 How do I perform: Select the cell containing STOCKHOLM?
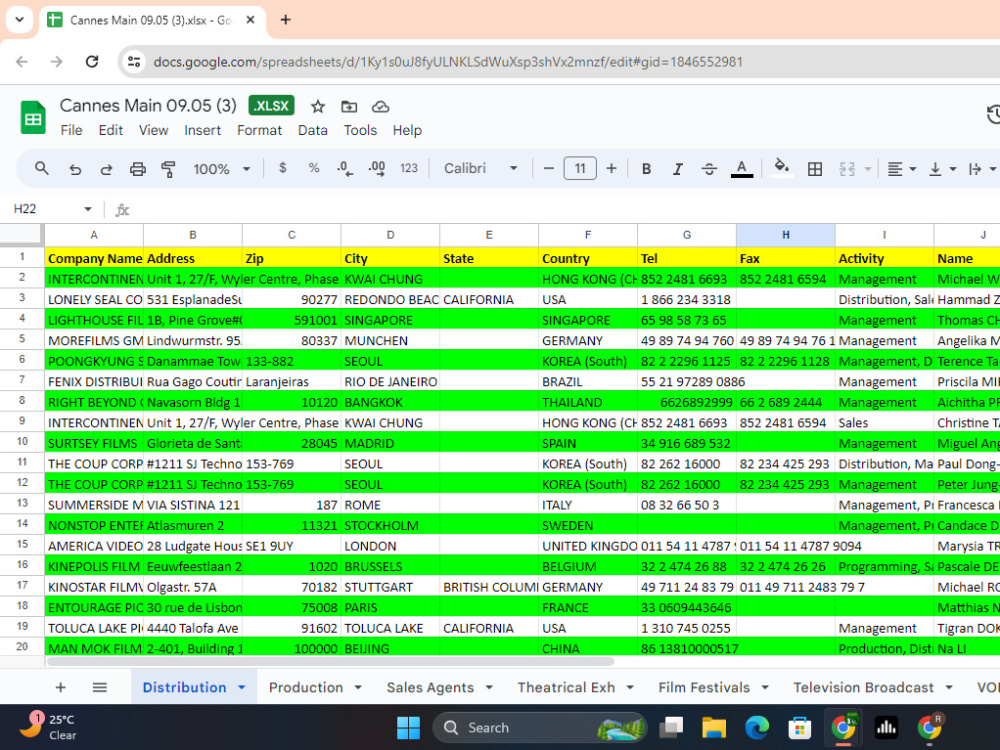click(x=390, y=526)
